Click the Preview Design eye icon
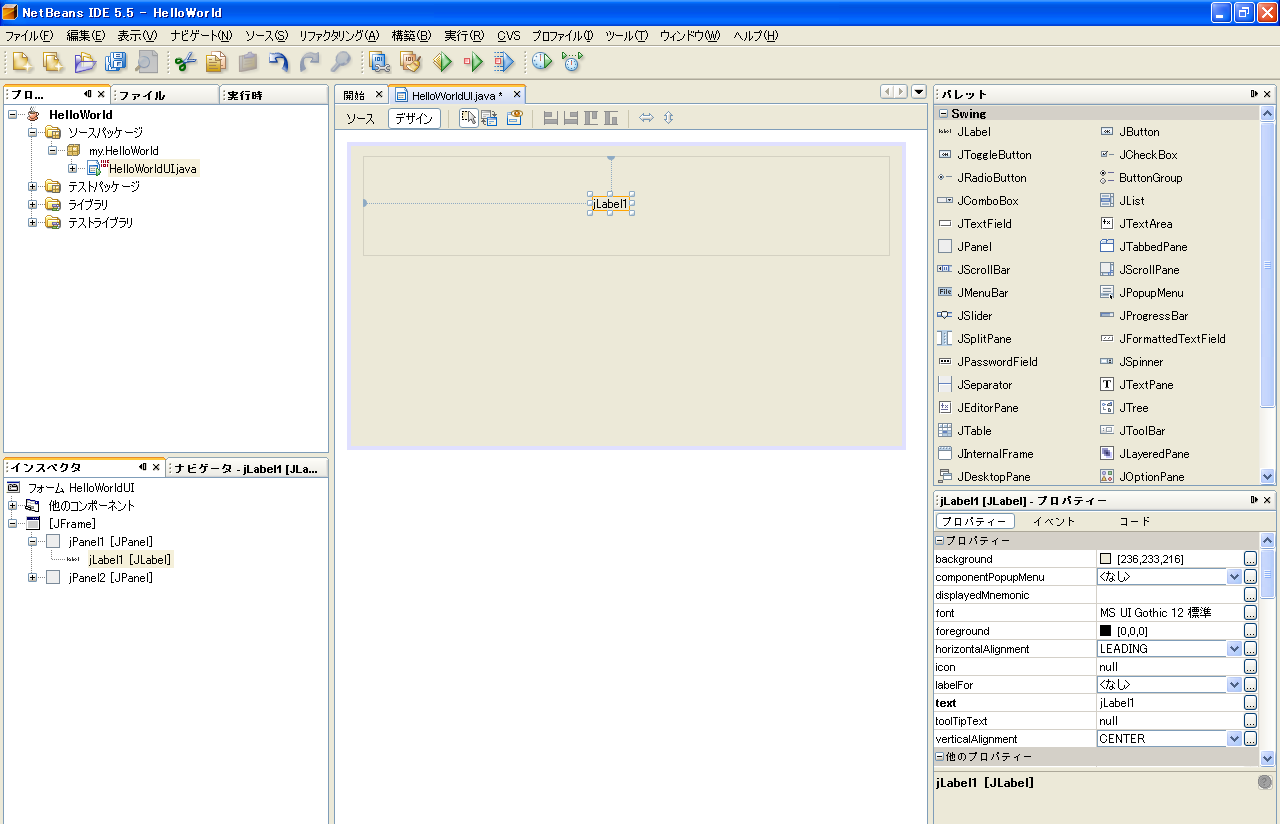The image size is (1280, 824). pos(514,118)
